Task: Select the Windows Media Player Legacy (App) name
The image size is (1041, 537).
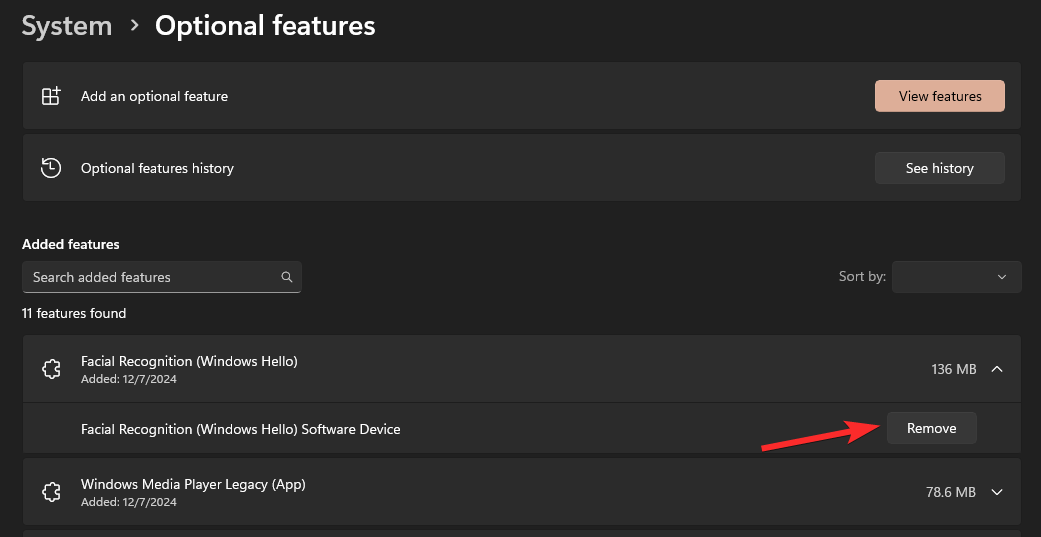Action: coord(193,484)
